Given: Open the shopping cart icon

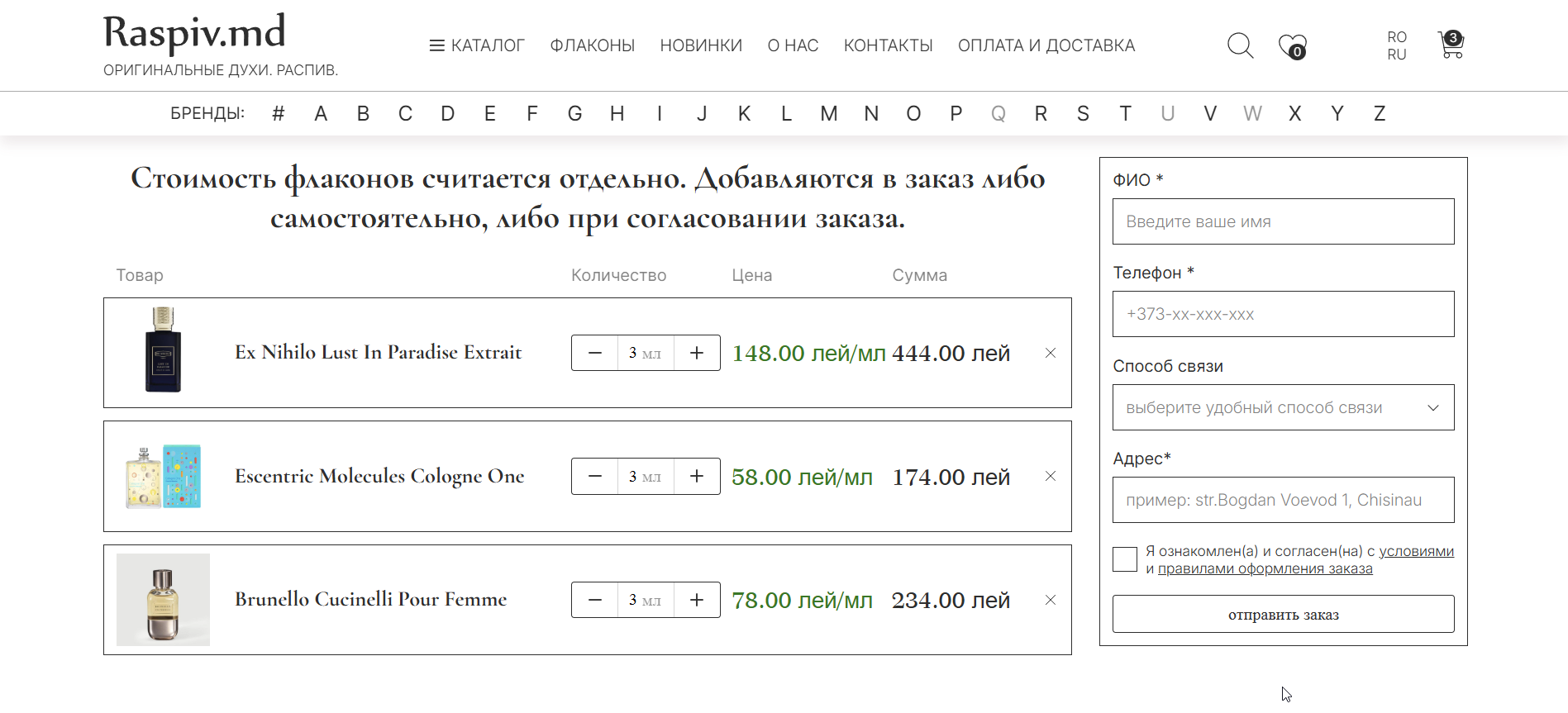Looking at the screenshot, I should (x=1451, y=45).
